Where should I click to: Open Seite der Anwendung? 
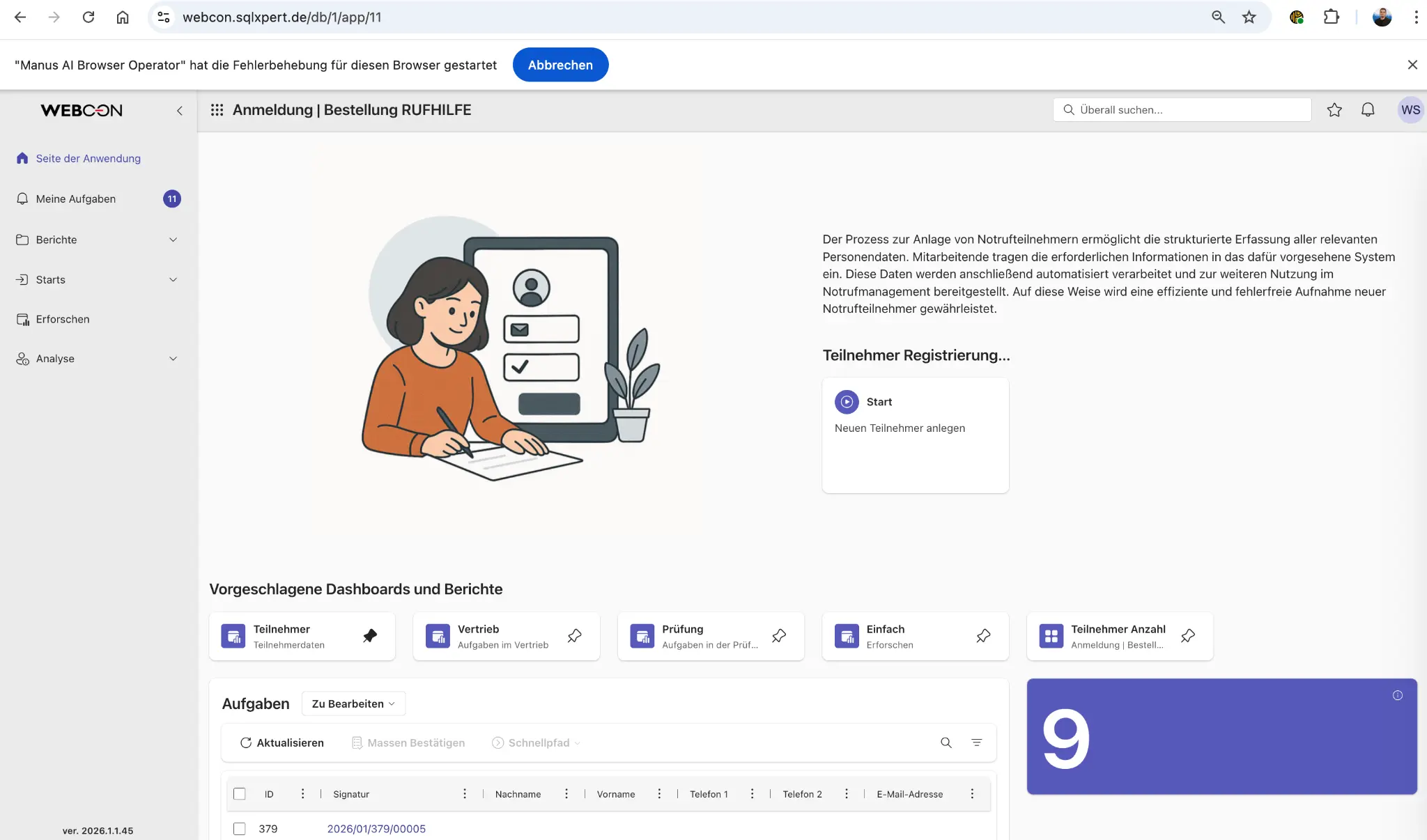click(x=88, y=158)
